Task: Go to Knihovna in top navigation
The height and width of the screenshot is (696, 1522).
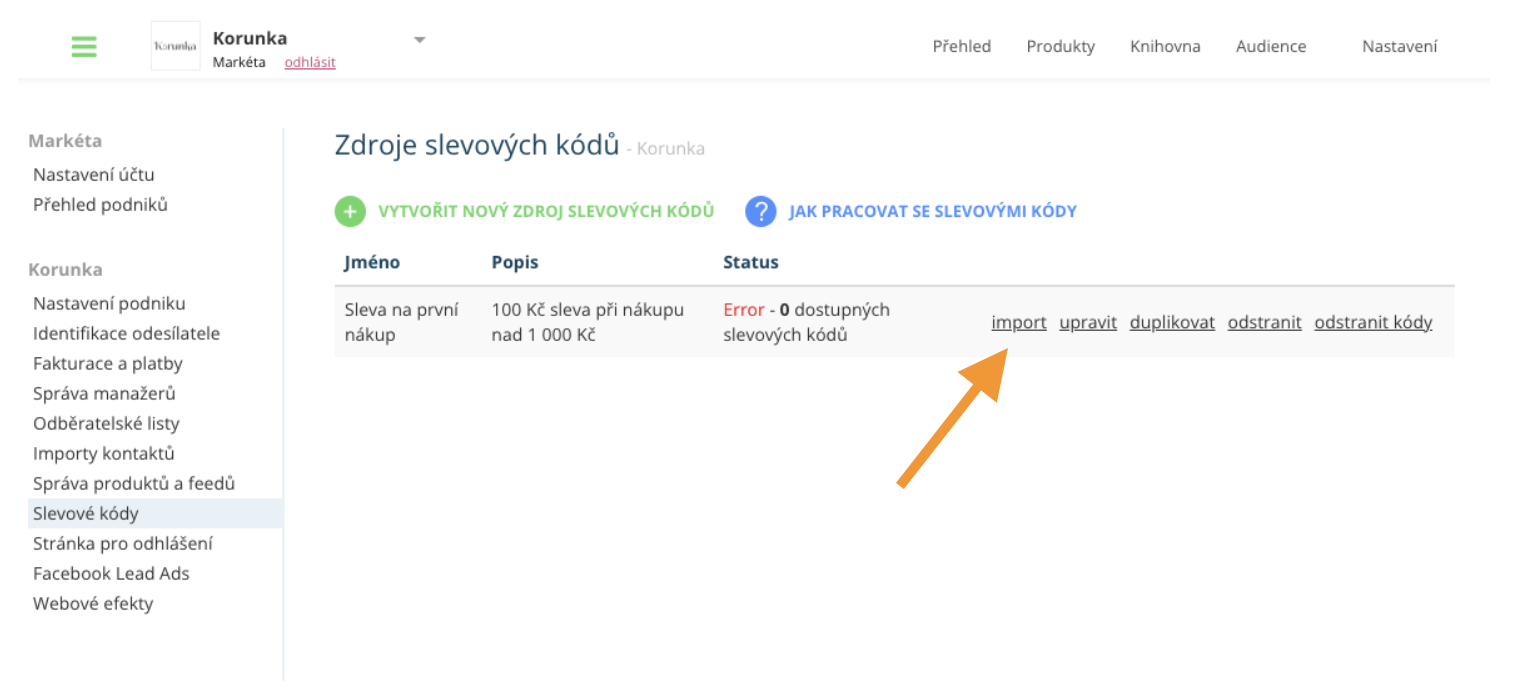Action: point(1165,46)
